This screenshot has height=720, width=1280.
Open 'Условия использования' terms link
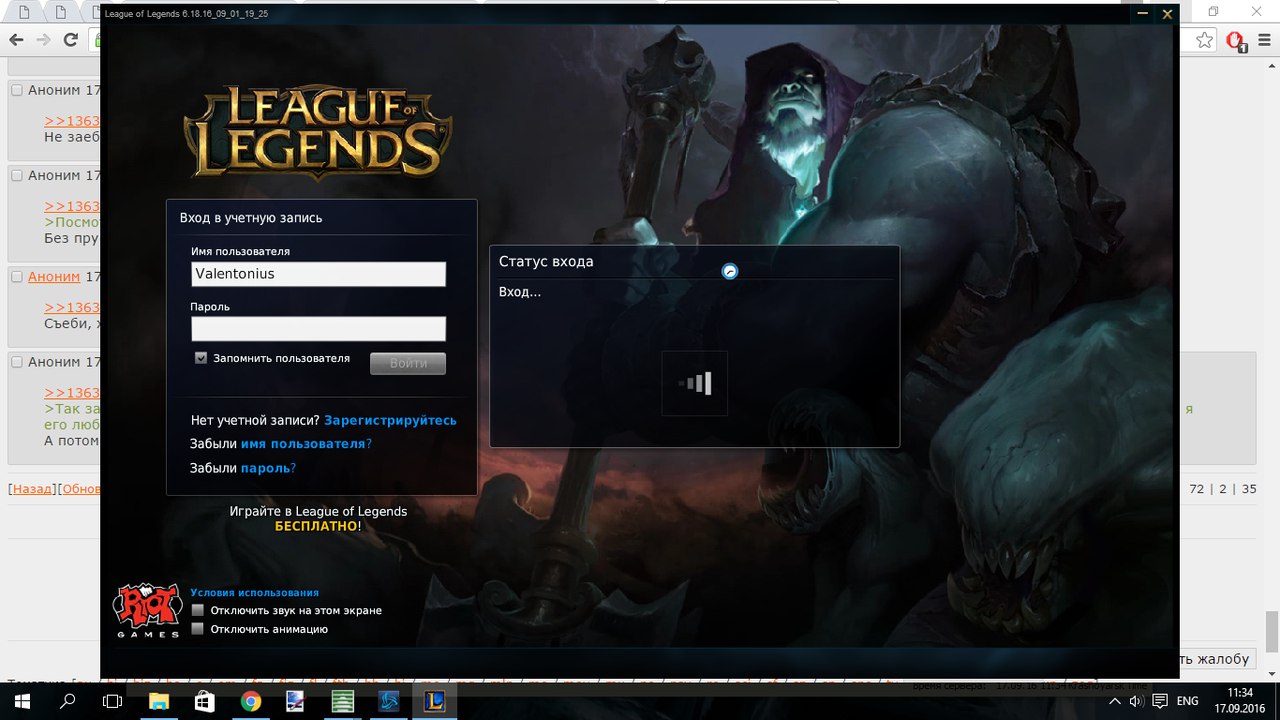pyautogui.click(x=254, y=593)
